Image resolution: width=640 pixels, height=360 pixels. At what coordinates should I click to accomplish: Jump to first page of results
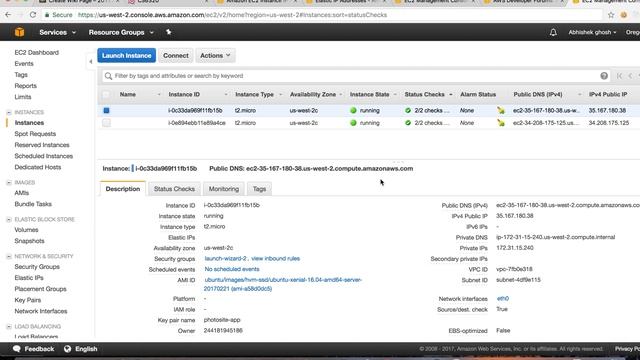[x=620, y=76]
